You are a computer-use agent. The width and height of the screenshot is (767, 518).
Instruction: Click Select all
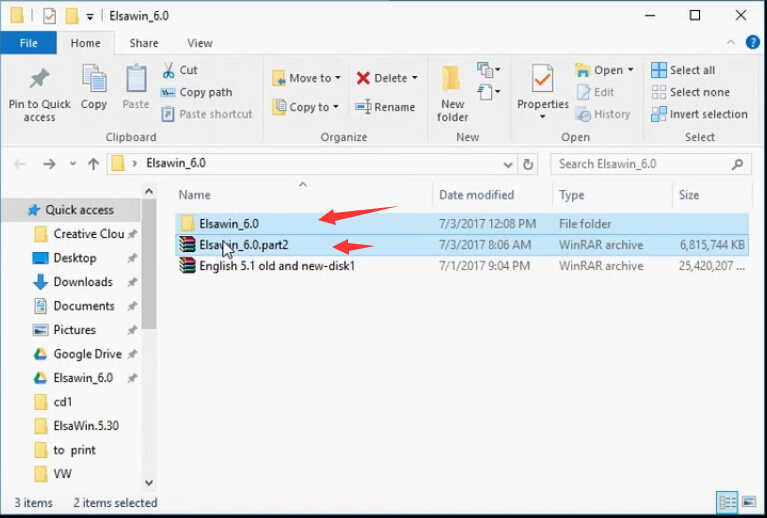click(x=683, y=70)
